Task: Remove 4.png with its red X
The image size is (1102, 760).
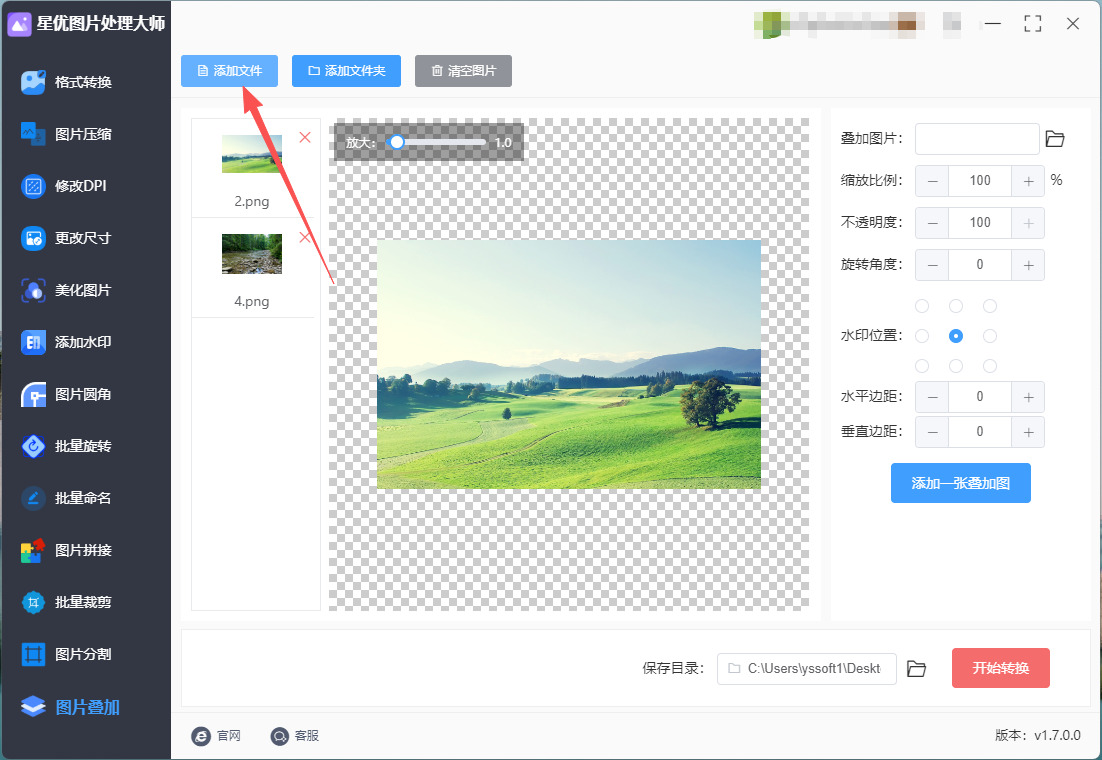Action: coord(305,237)
